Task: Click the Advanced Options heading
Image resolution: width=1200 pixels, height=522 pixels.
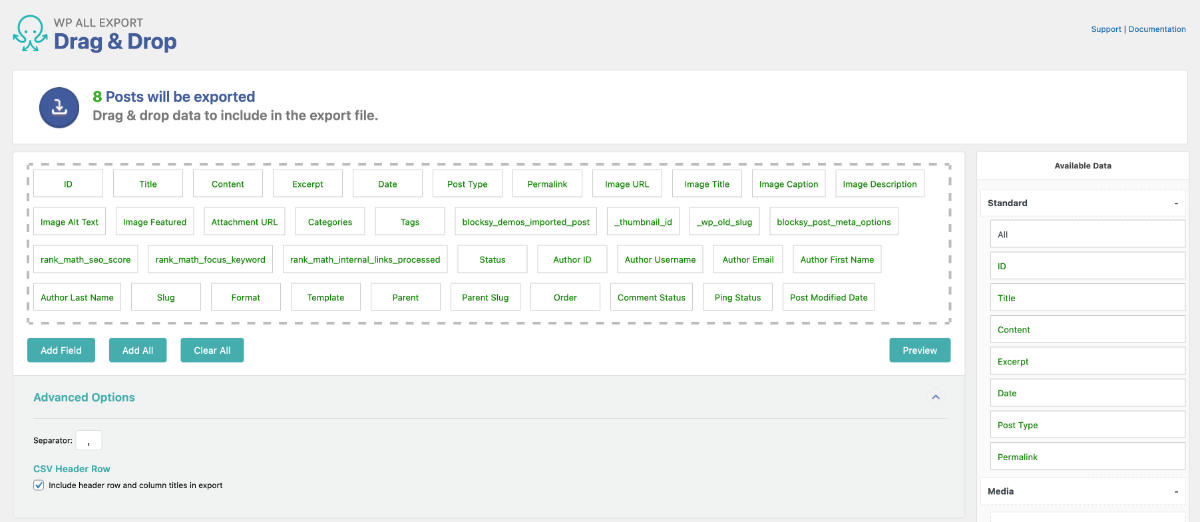Action: pos(84,397)
